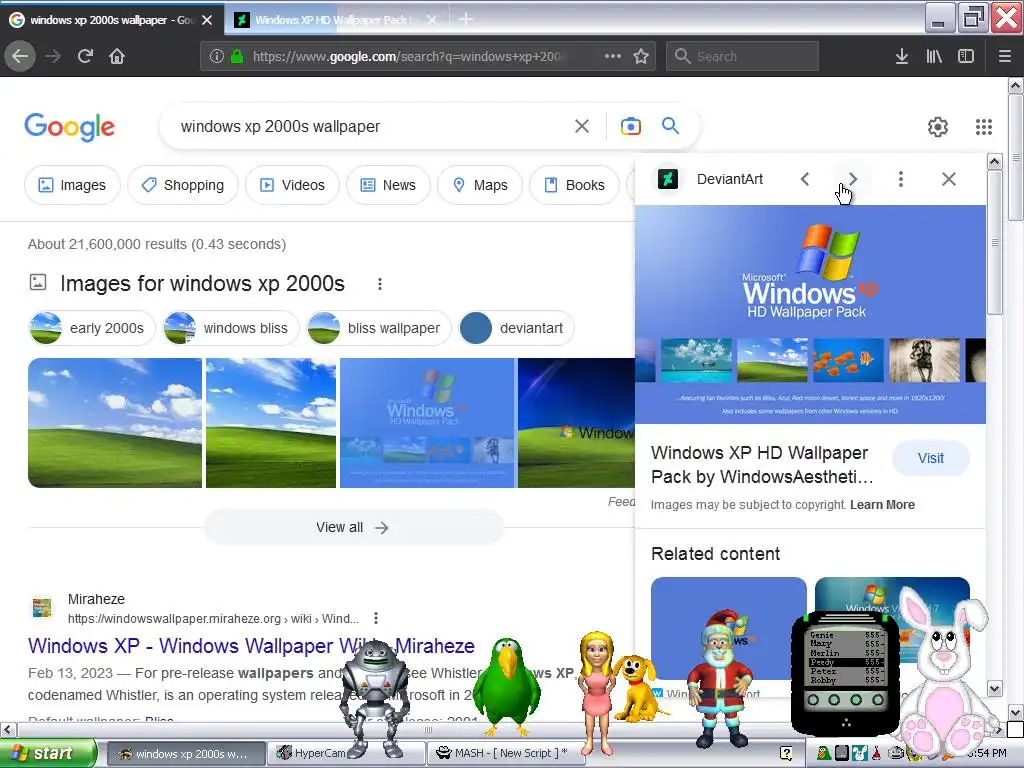Image resolution: width=1024 pixels, height=768 pixels.
Task: Show the previous image in the preview panel
Action: click(x=805, y=179)
